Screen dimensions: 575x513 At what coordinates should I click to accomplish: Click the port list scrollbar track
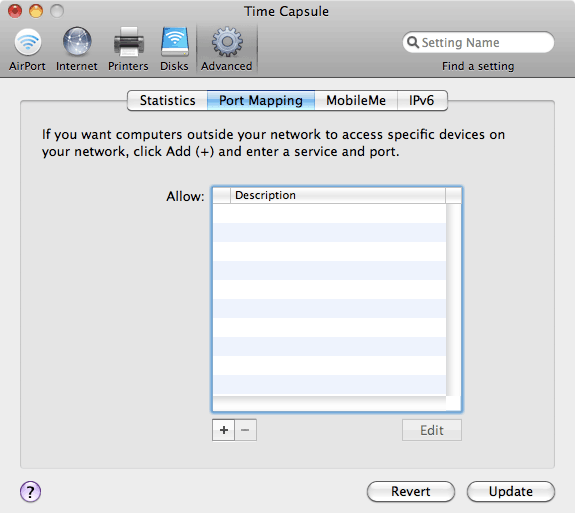[x=454, y=299]
